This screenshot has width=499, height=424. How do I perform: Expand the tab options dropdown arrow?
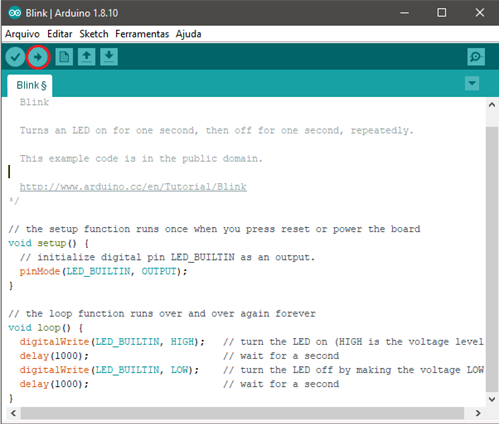(472, 83)
